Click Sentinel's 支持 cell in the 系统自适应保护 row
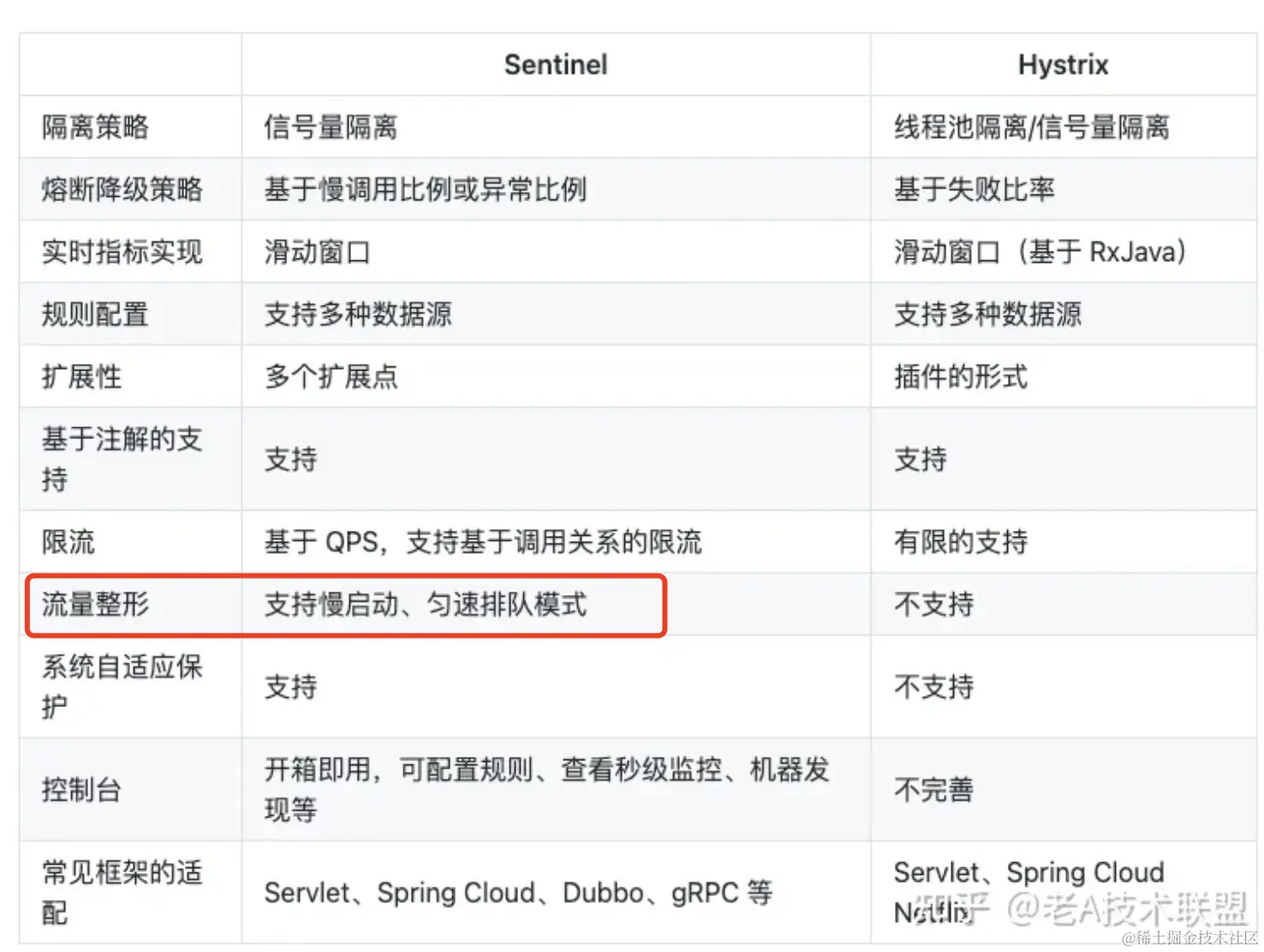This screenshot has width=1264, height=952. [x=556, y=687]
